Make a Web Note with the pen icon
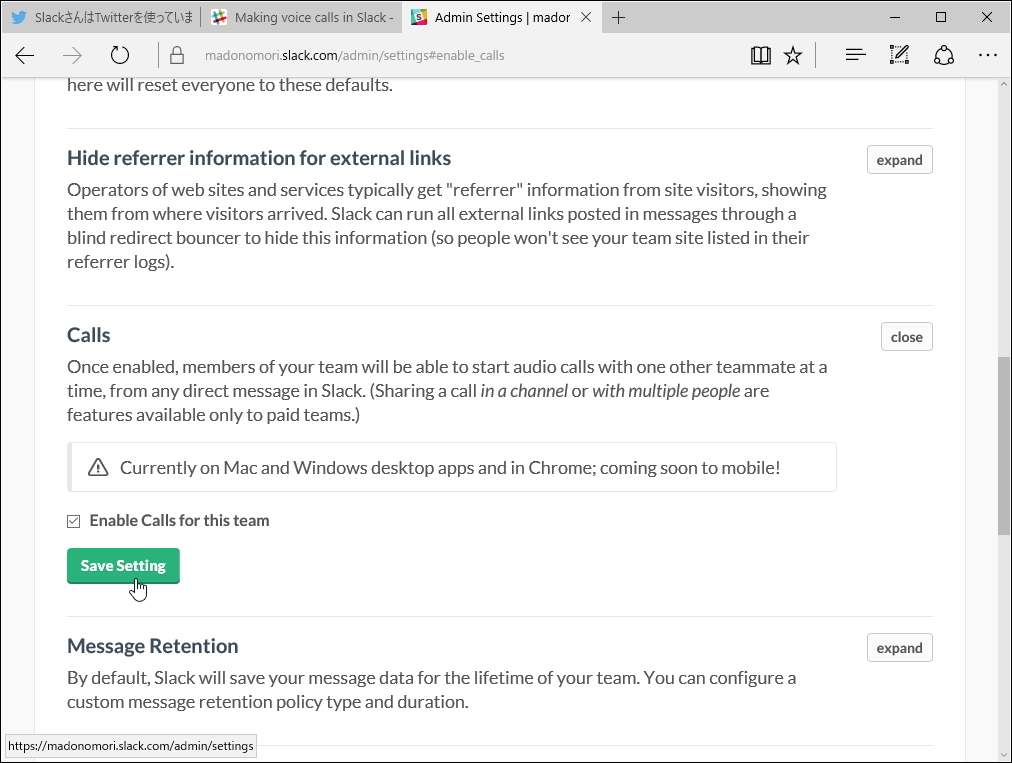The image size is (1012, 763). click(x=899, y=56)
